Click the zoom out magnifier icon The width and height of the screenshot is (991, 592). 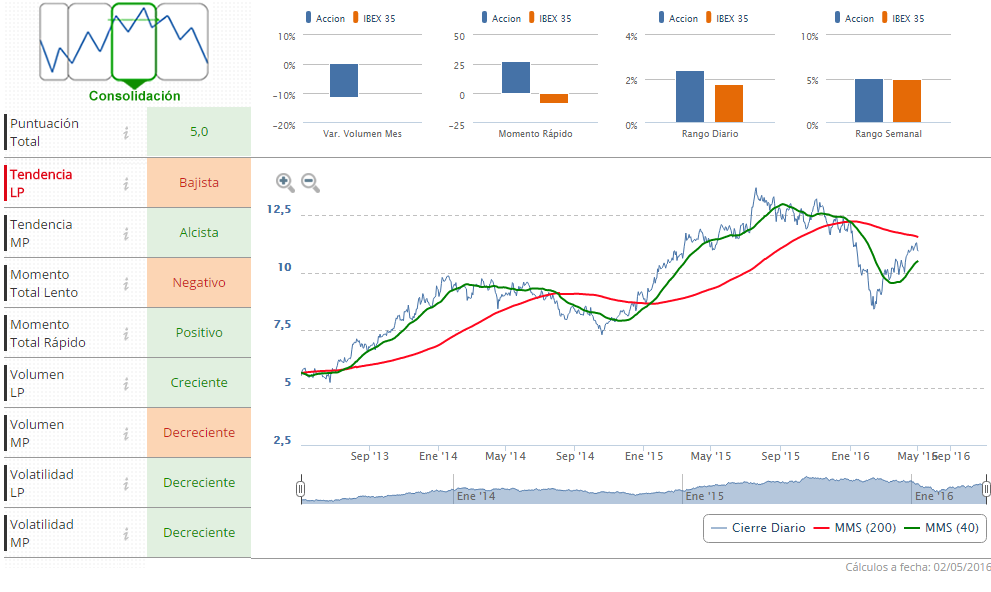[x=310, y=182]
